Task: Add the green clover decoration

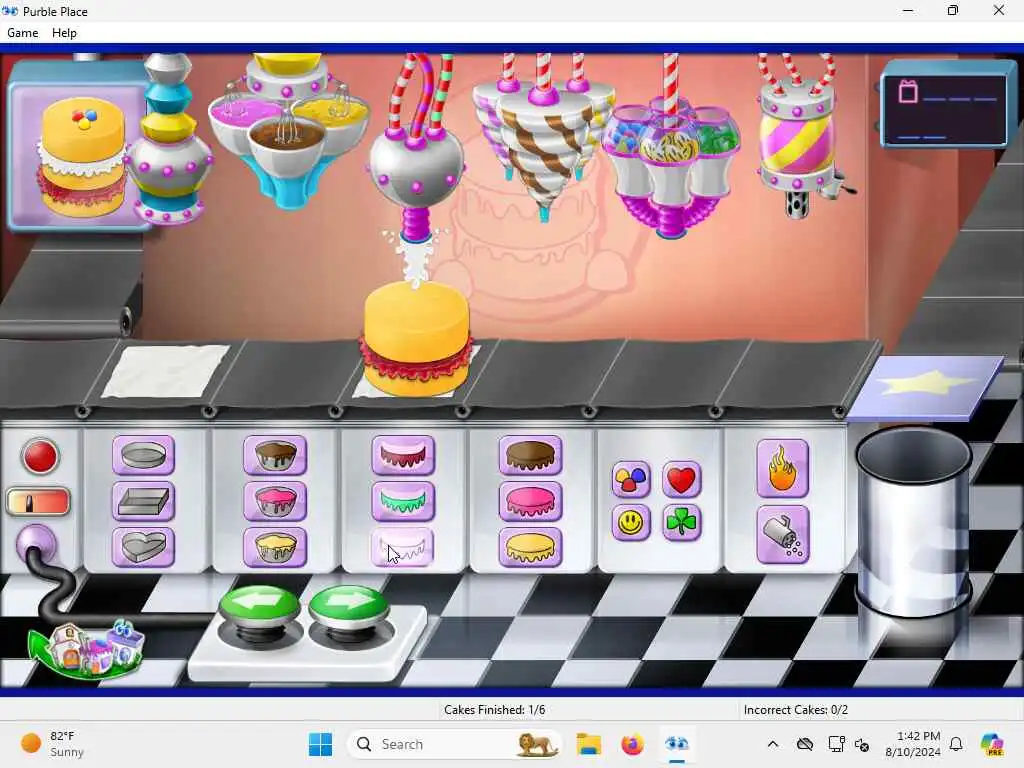Action: pyautogui.click(x=681, y=522)
